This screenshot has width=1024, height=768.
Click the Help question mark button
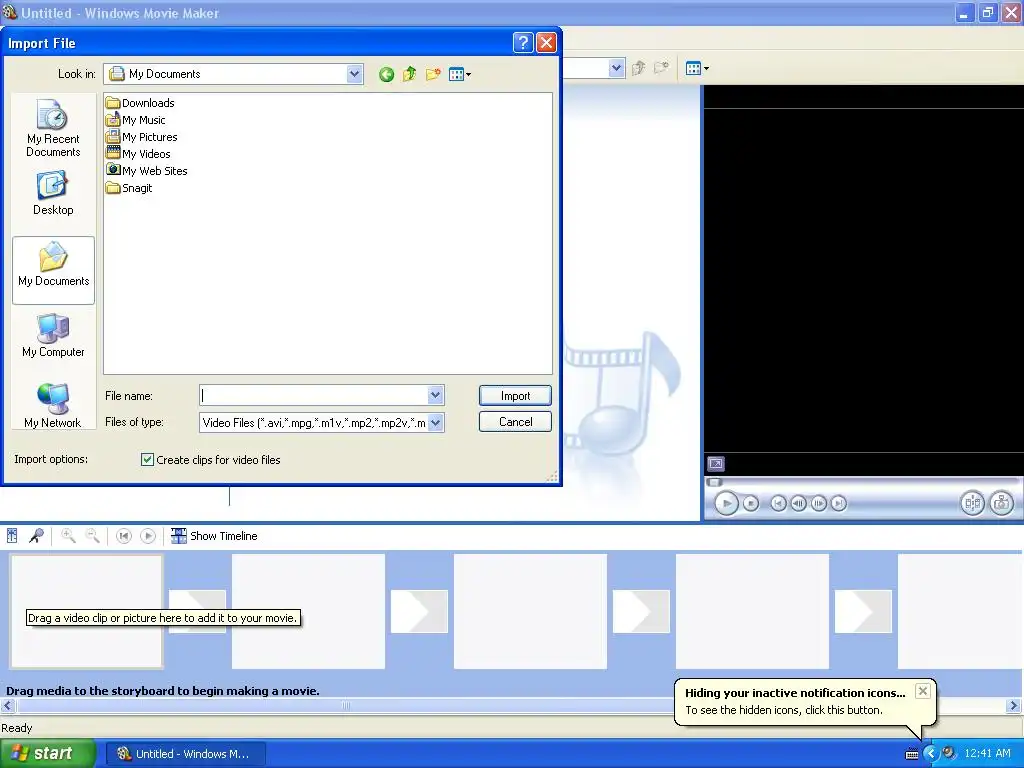(x=522, y=42)
